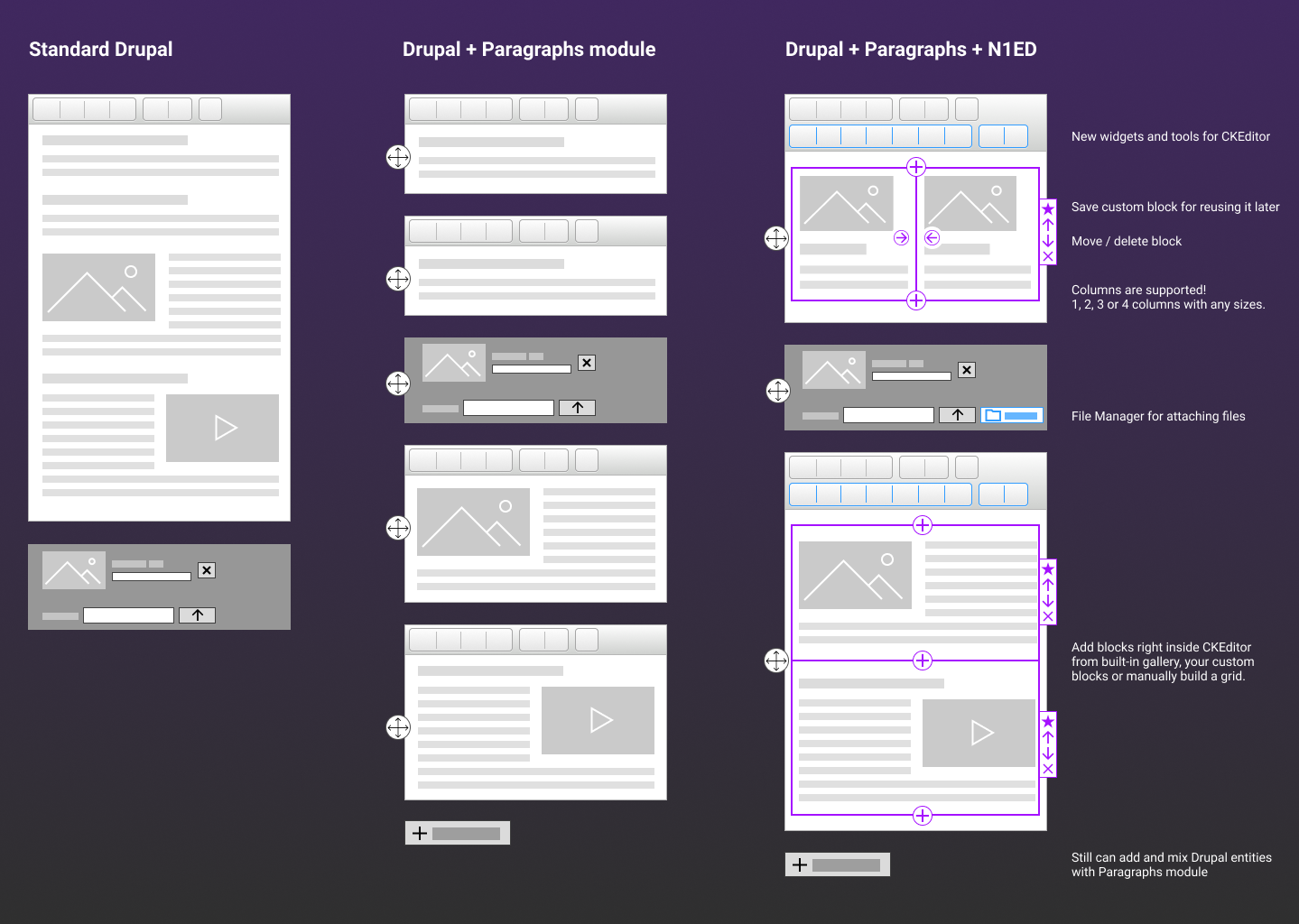Click star icon beside N1ED image-with-text block
1299x924 pixels.
click(1048, 569)
